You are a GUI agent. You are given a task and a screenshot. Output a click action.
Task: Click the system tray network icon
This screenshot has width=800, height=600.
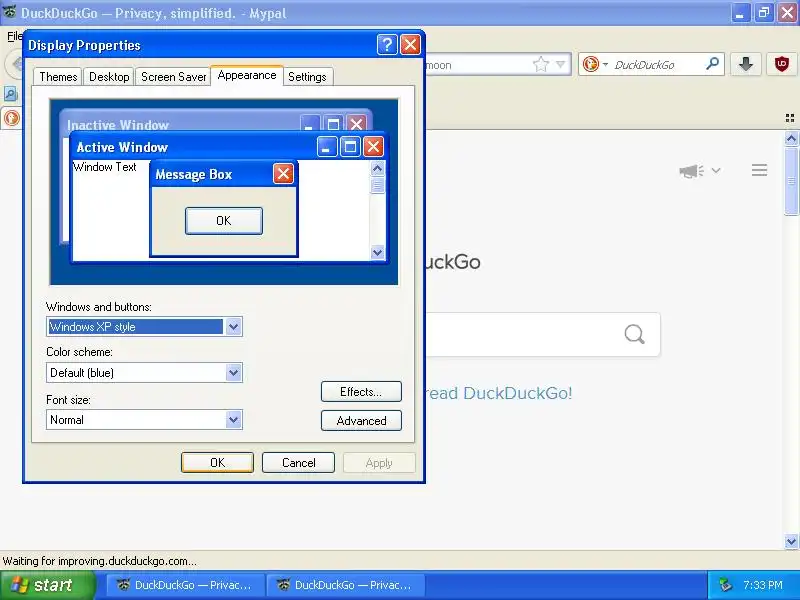coord(725,585)
